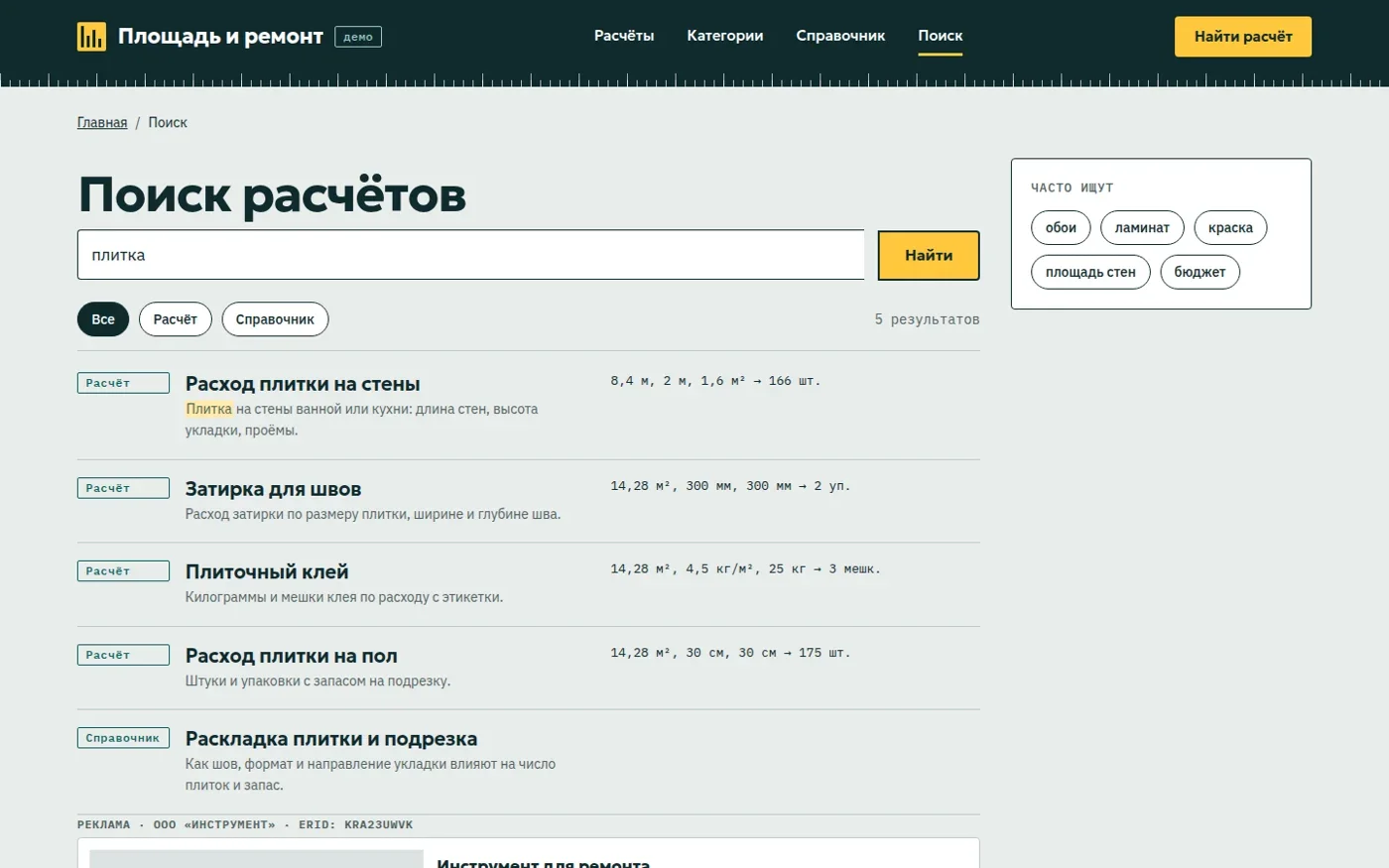Focus the search field containing плитка
The width and height of the screenshot is (1389, 868).
(471, 255)
